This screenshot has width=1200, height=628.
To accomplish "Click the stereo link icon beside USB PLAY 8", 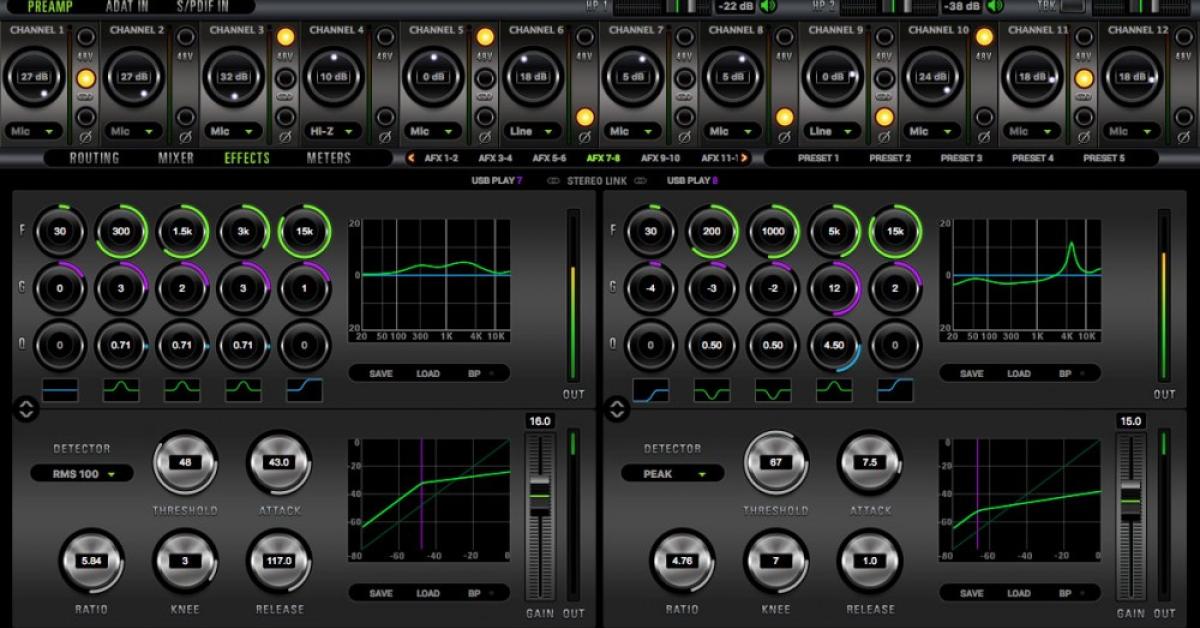I will (x=640, y=181).
